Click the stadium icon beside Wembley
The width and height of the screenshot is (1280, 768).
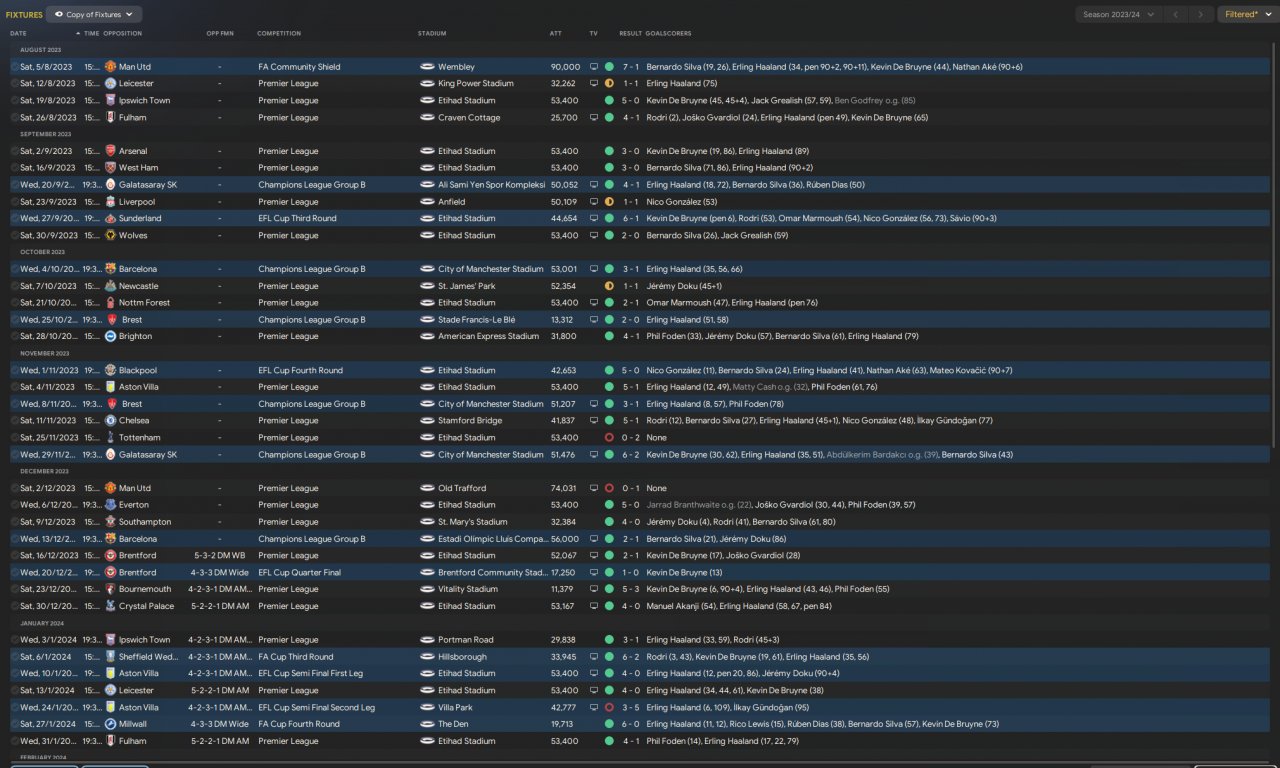point(427,67)
